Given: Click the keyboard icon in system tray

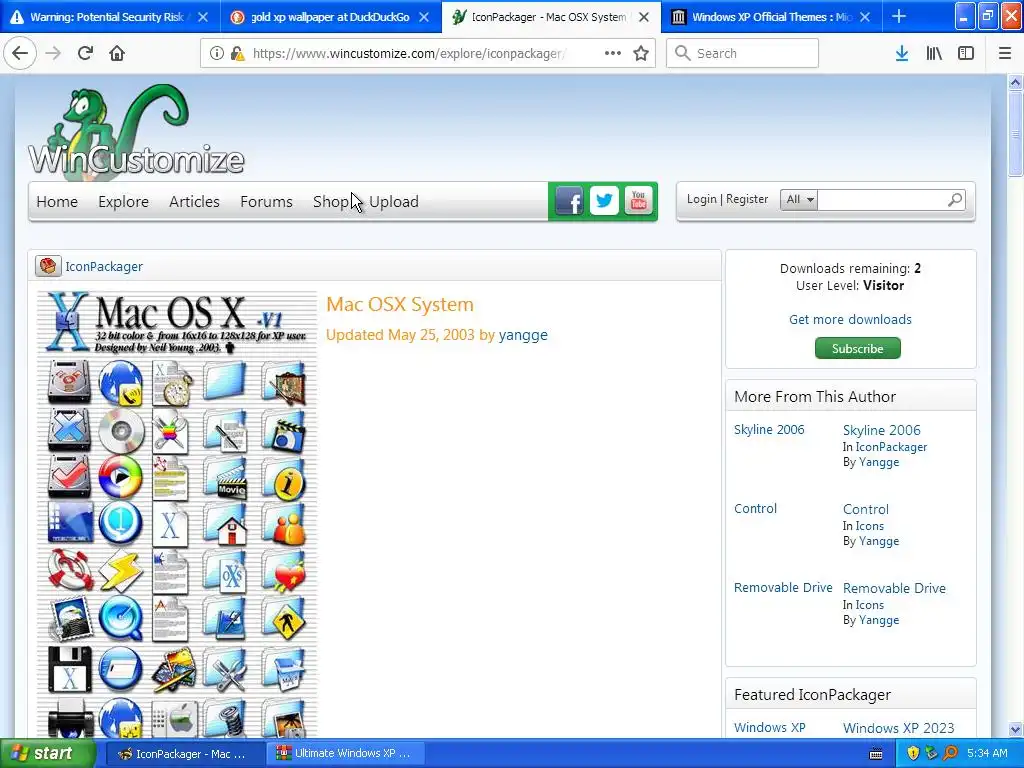Looking at the screenshot, I should 876,754.
